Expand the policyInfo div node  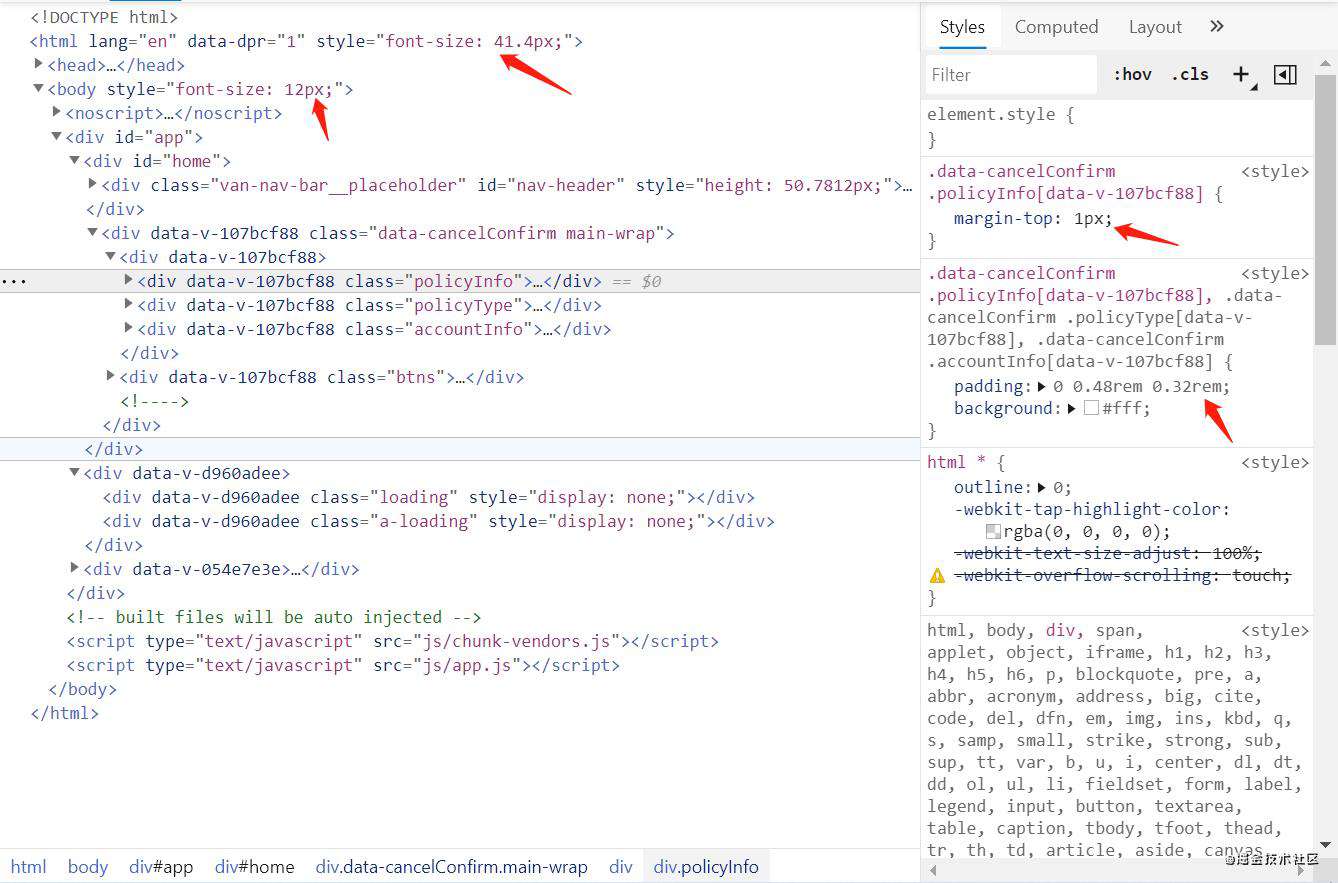[x=128, y=280]
